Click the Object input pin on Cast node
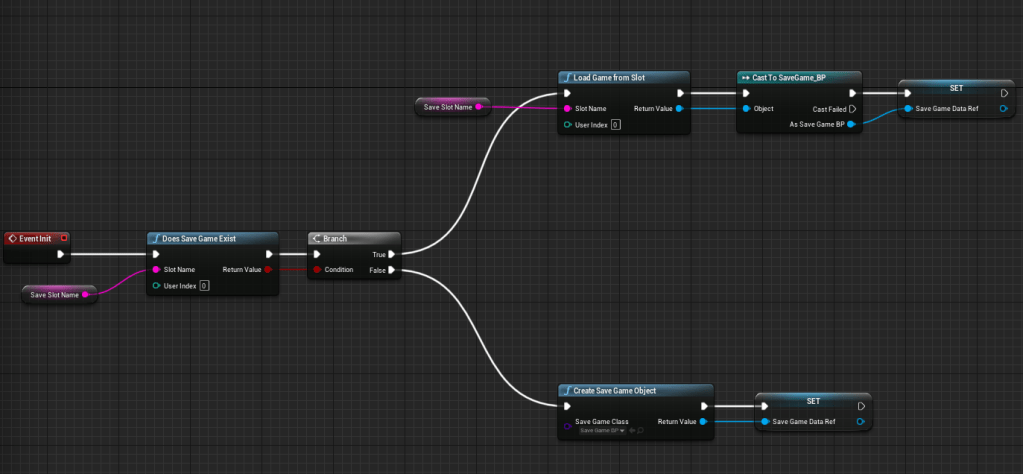Screen dimensions: 1023x474 tap(745, 109)
